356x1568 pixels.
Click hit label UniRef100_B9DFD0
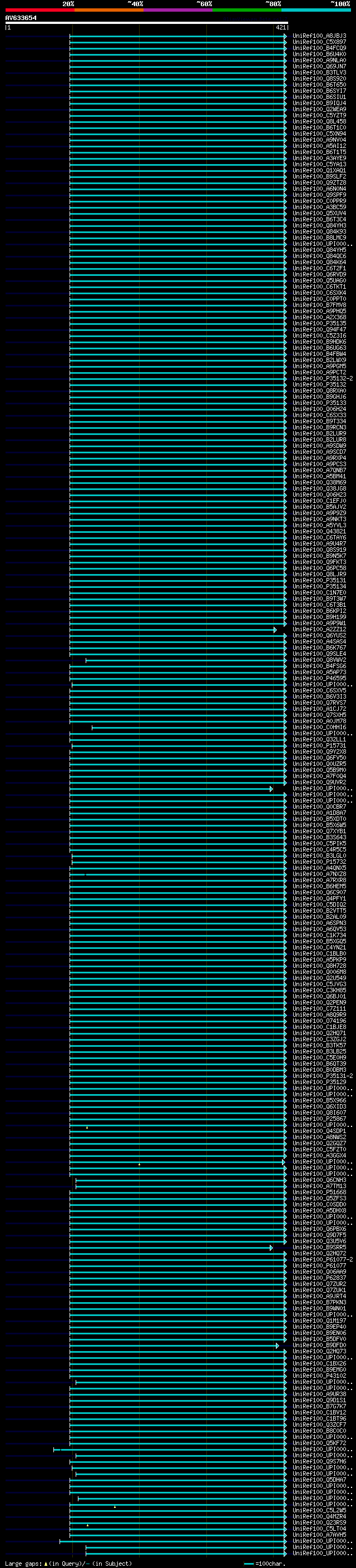(319, 1345)
